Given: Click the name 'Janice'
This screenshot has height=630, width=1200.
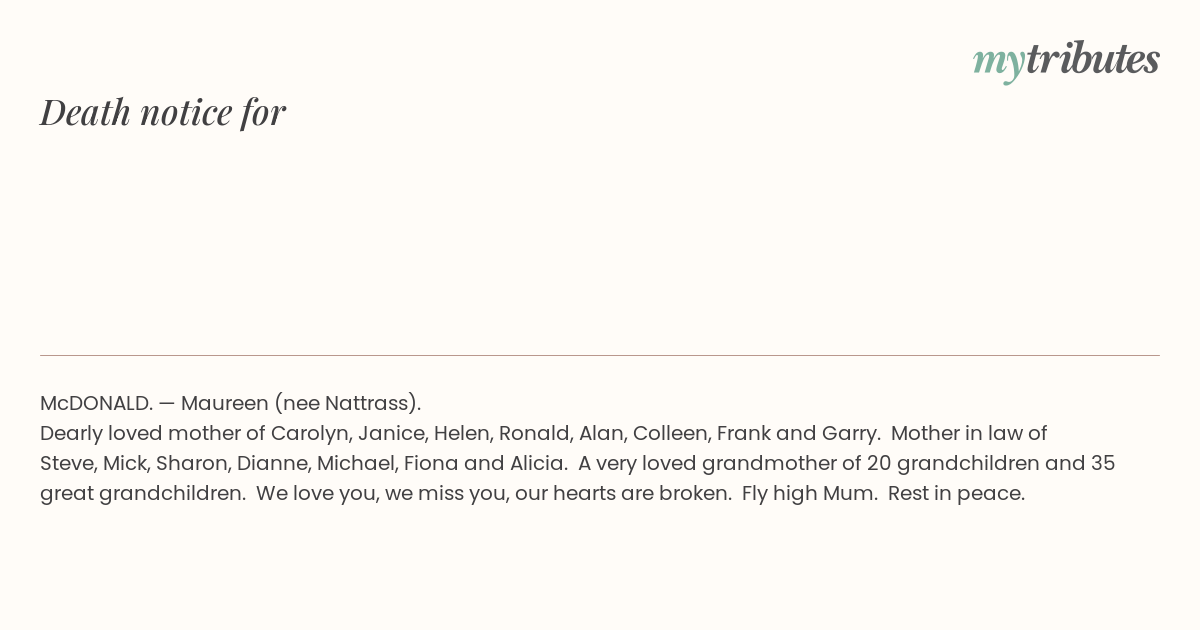Looking at the screenshot, I should [389, 433].
